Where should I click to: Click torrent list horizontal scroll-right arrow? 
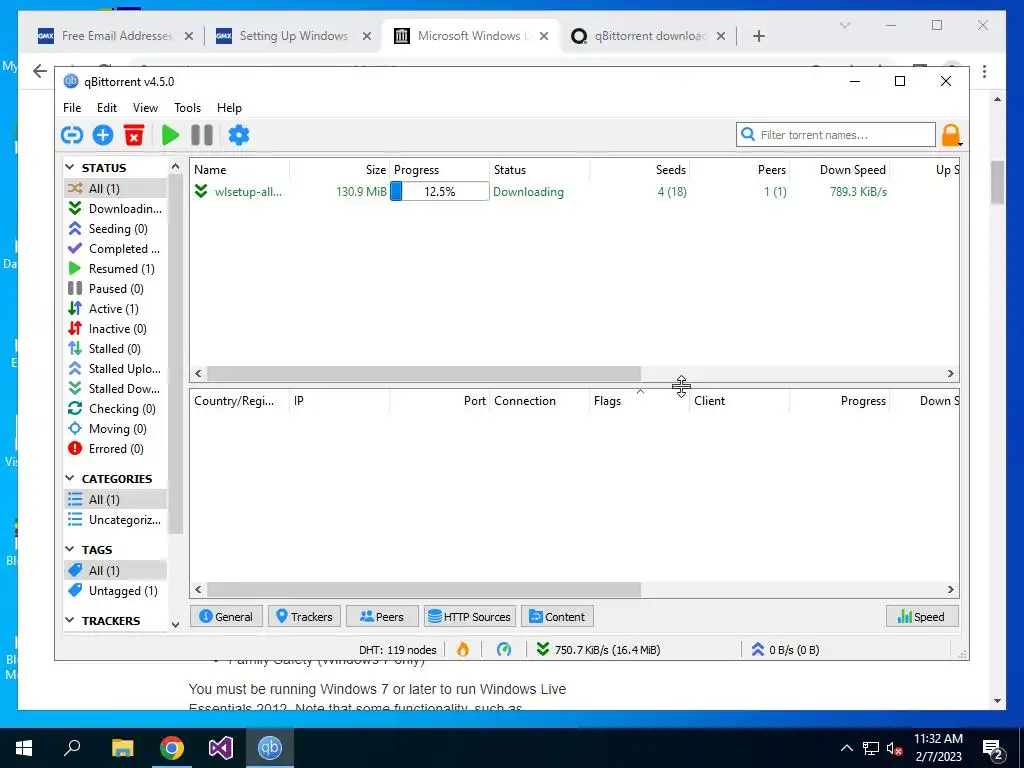pyautogui.click(x=950, y=374)
